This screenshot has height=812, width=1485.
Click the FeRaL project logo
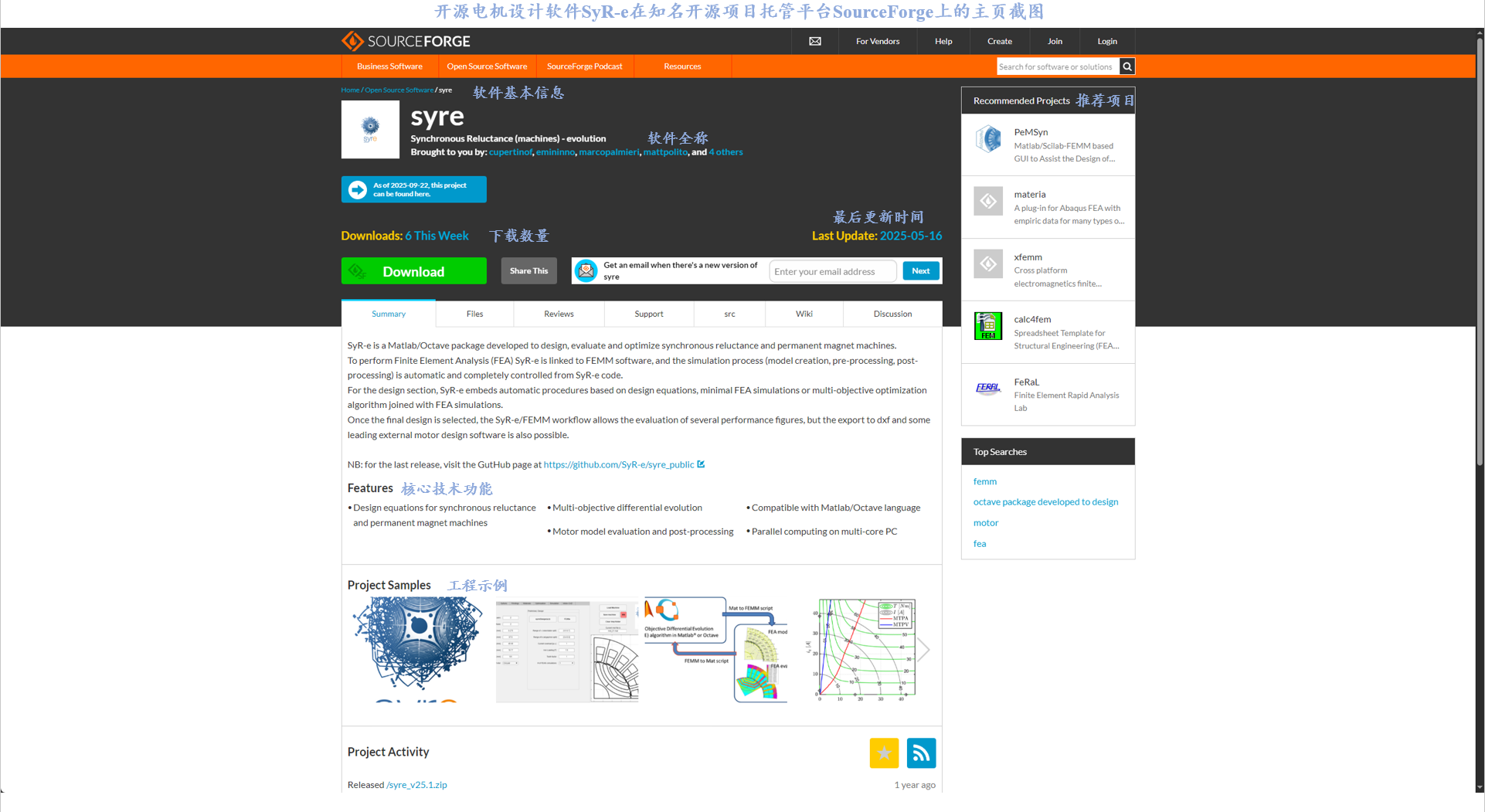(x=988, y=388)
